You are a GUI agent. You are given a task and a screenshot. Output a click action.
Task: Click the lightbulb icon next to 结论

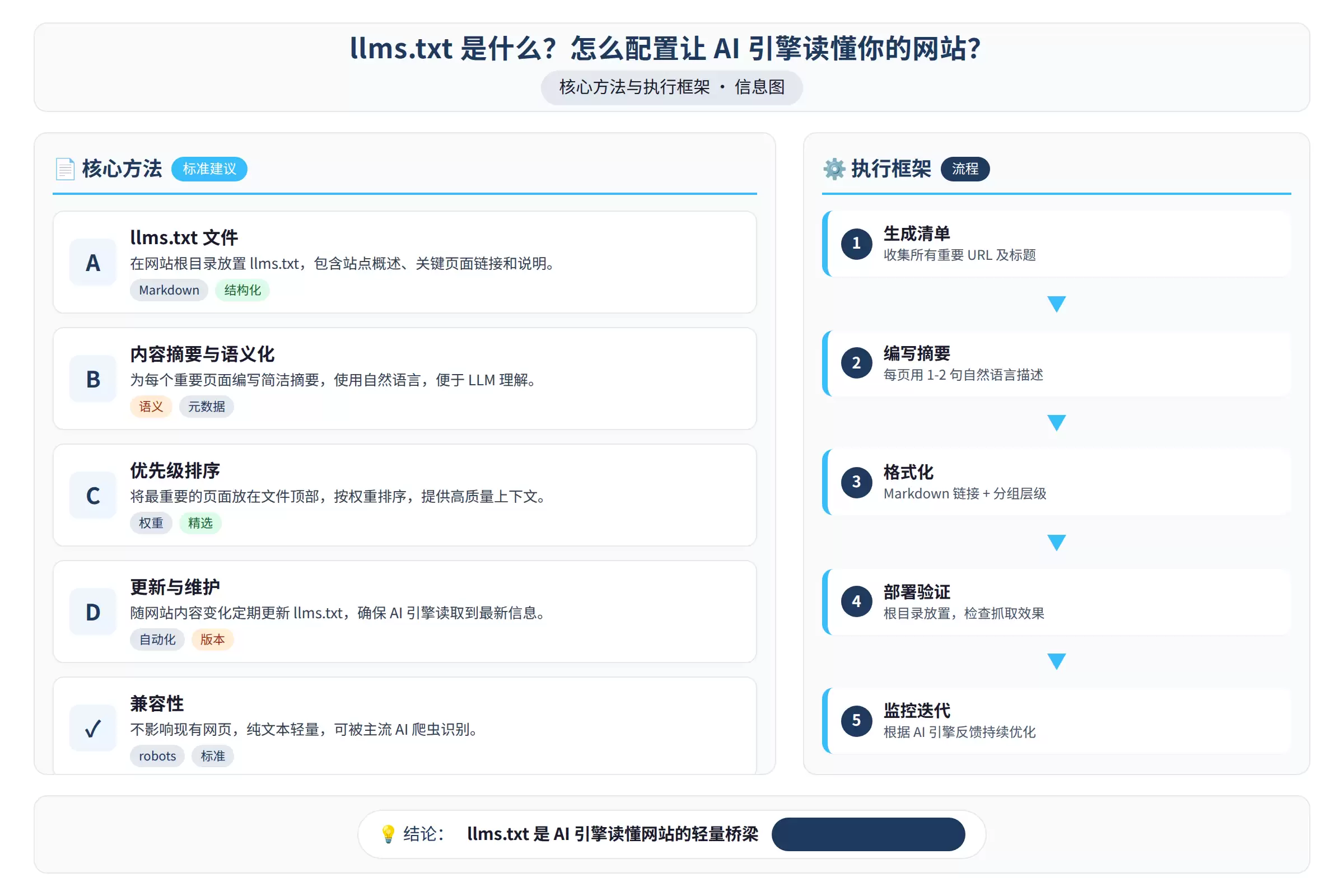(388, 834)
